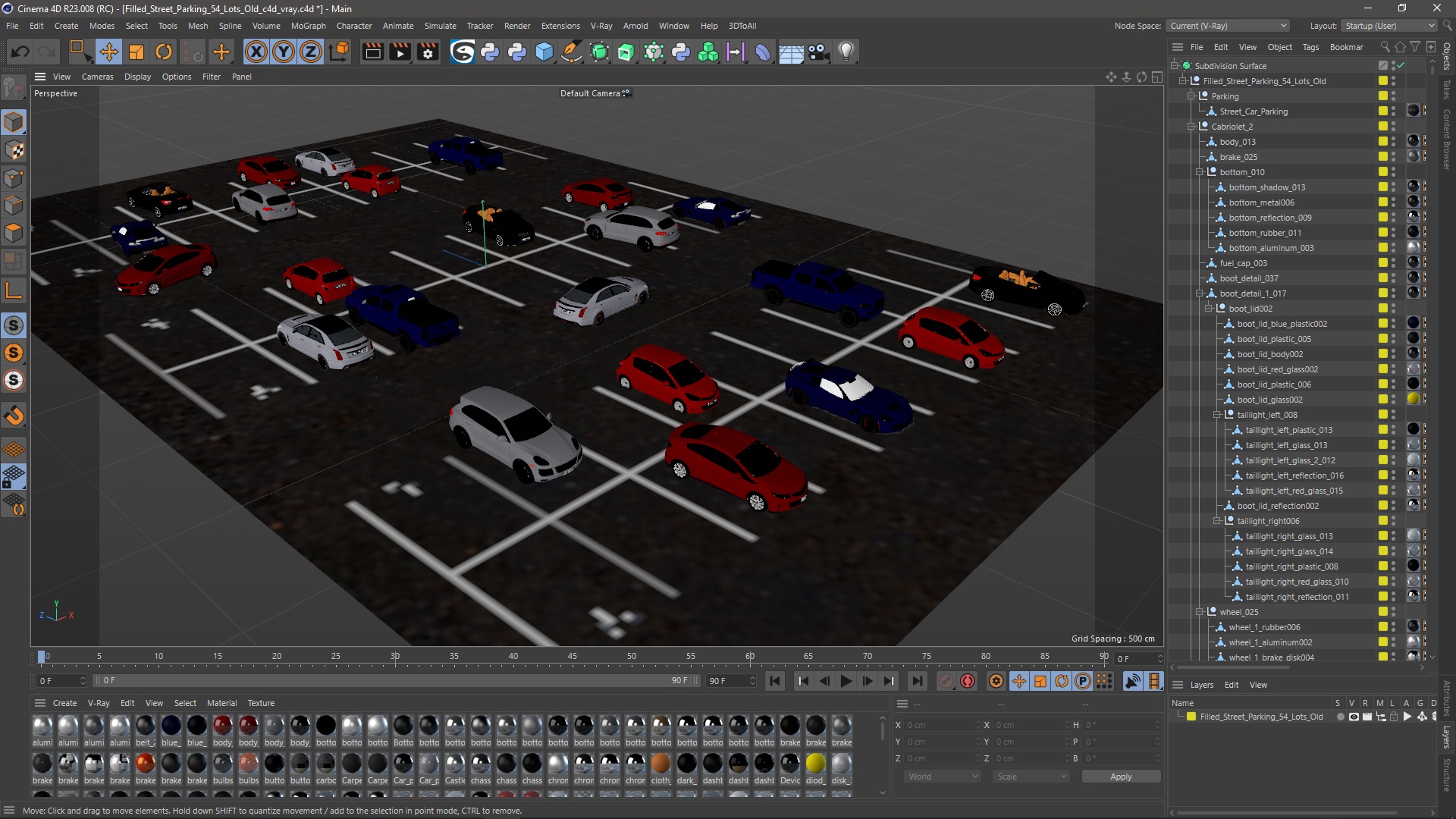Viewport: 1456px width, 819px height.
Task: Click the Apply button in coordinates
Action: click(1121, 777)
